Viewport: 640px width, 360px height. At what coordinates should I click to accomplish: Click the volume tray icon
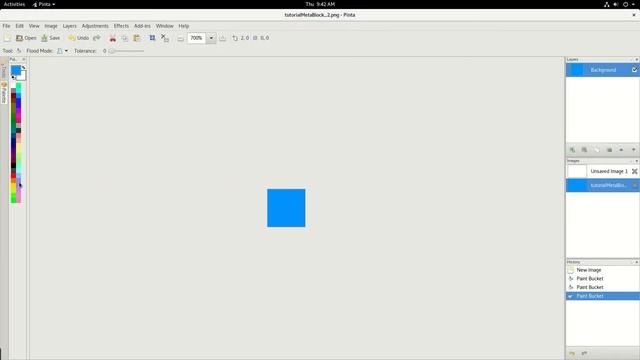616,4
